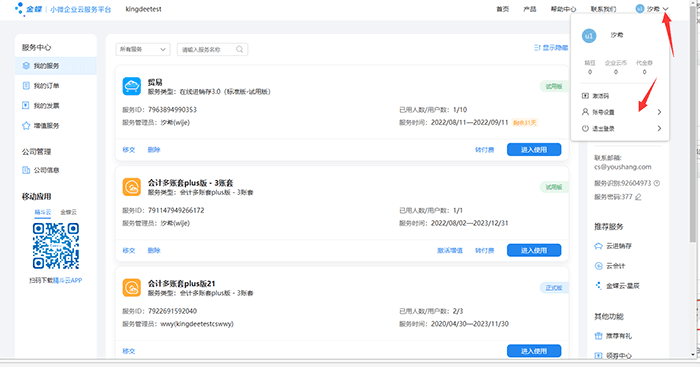Screen dimensions: 700x367
Task: Click service ID 7963894990353 text
Action: coord(172,110)
